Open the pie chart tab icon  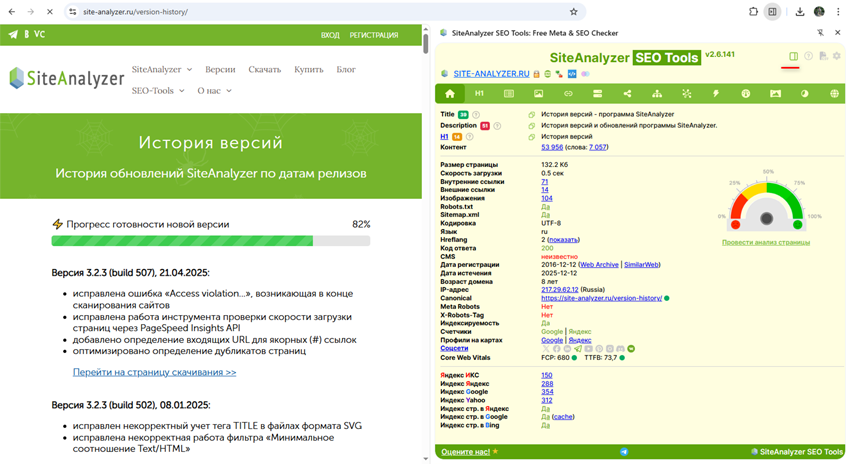804,94
